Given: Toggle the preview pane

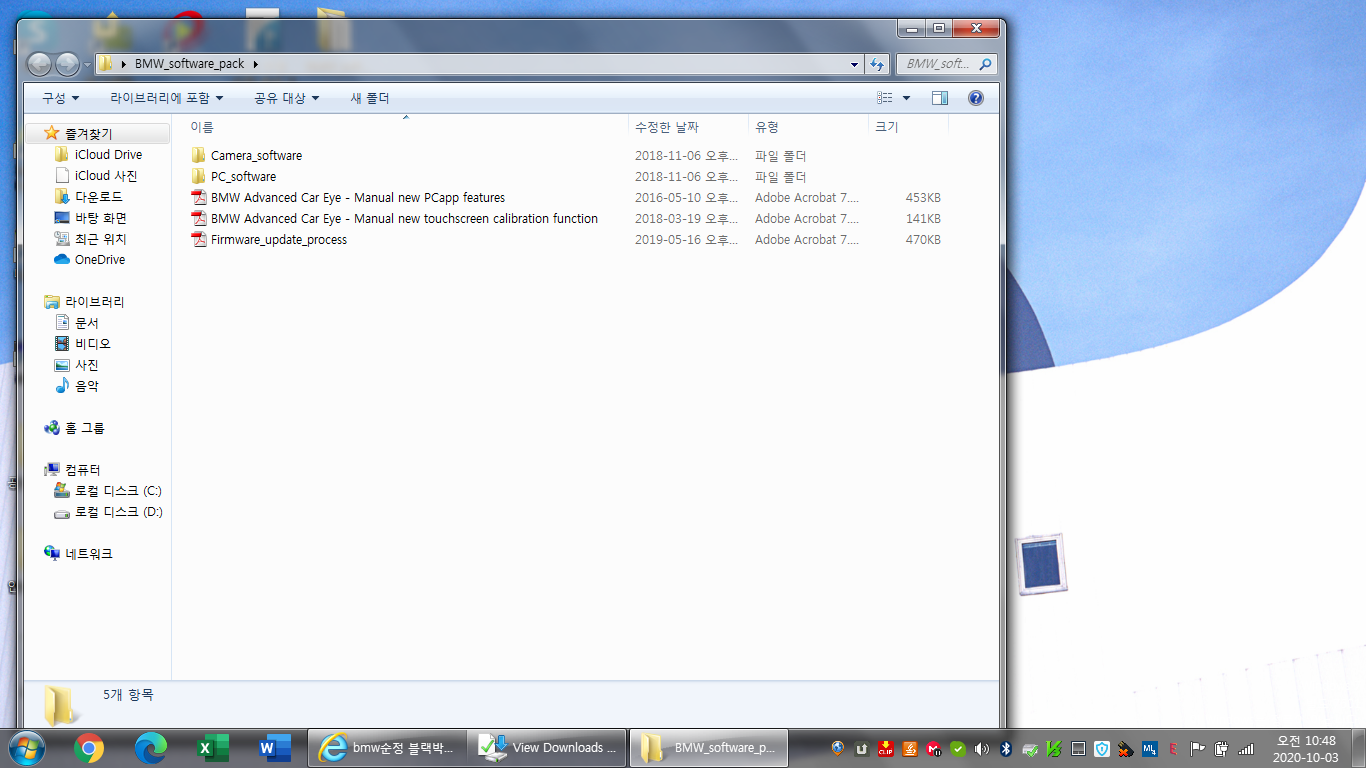Looking at the screenshot, I should (x=940, y=98).
